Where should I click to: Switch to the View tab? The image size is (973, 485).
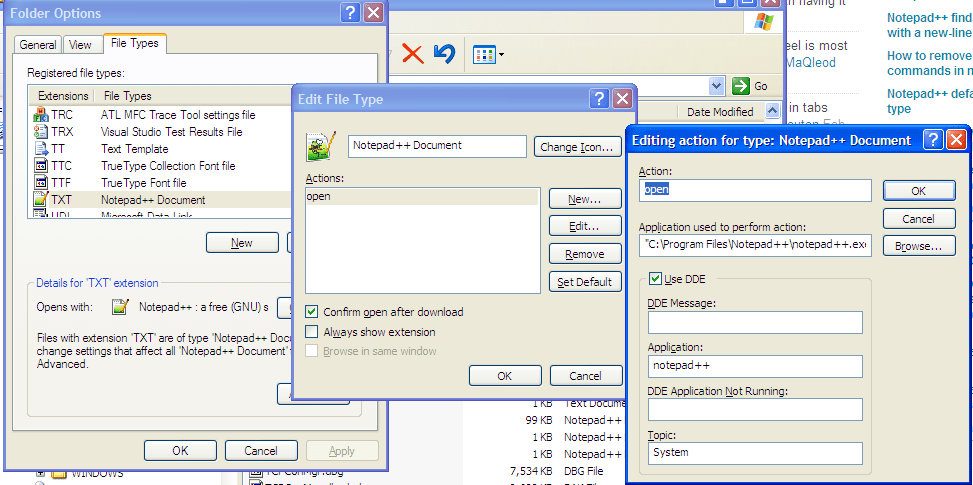(x=80, y=45)
